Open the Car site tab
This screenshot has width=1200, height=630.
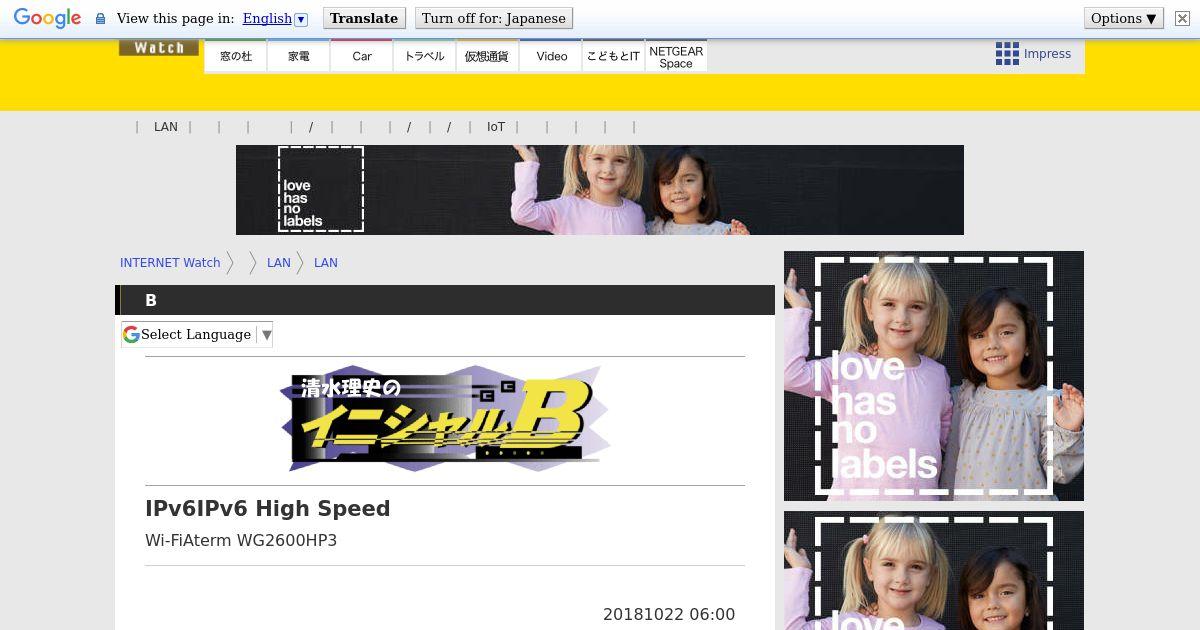pyautogui.click(x=362, y=56)
